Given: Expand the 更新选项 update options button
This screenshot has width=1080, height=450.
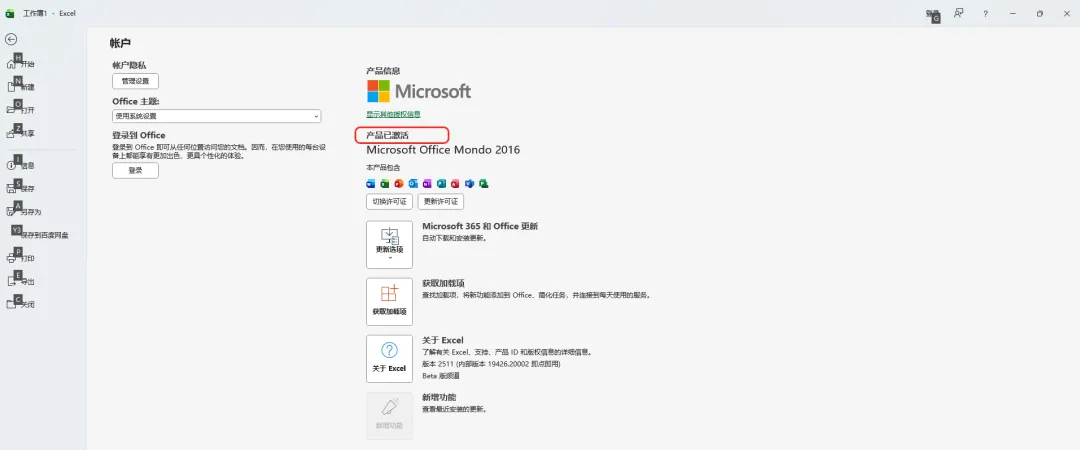Looking at the screenshot, I should click(389, 245).
